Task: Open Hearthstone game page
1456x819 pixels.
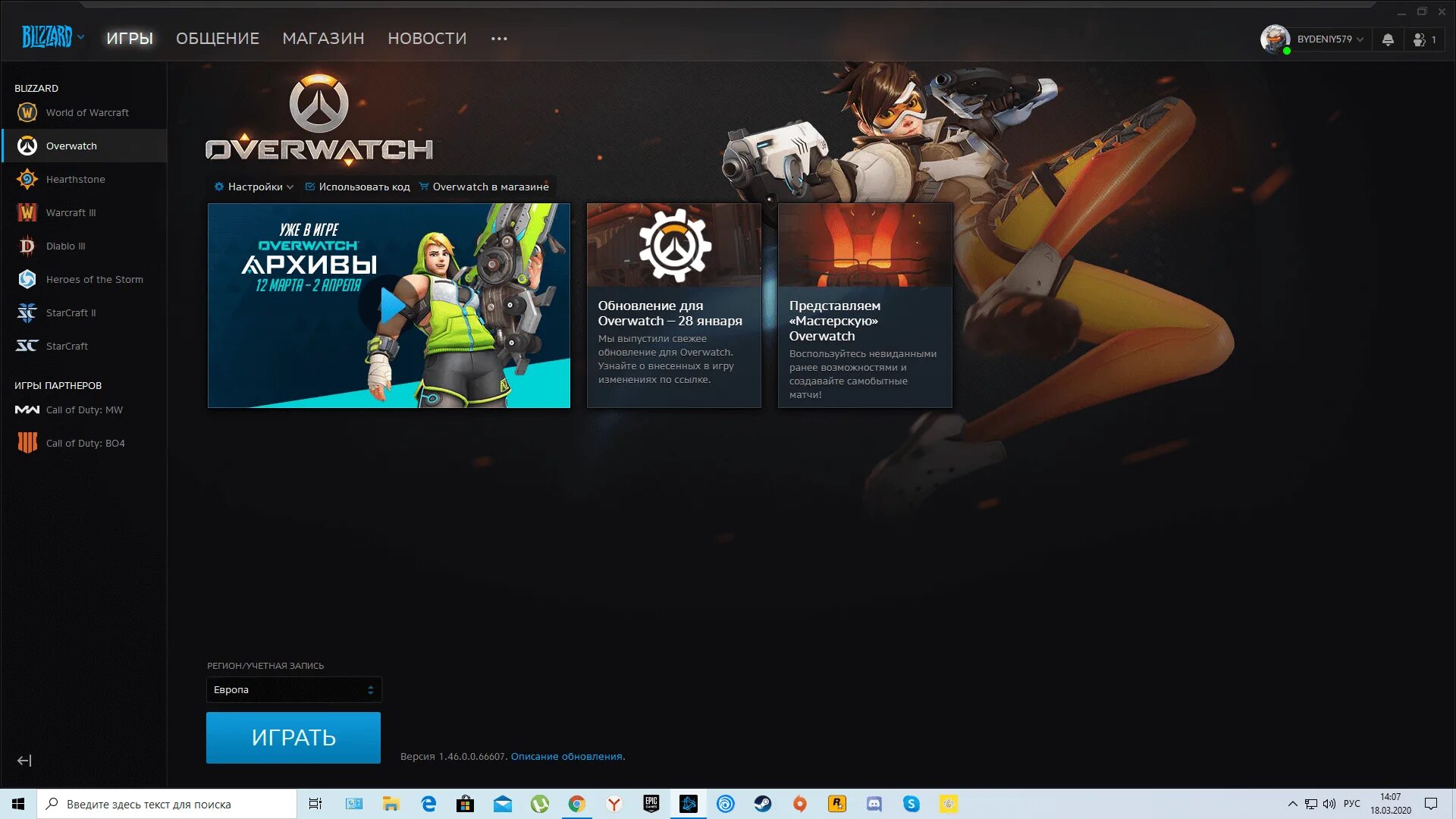Action: [x=75, y=179]
